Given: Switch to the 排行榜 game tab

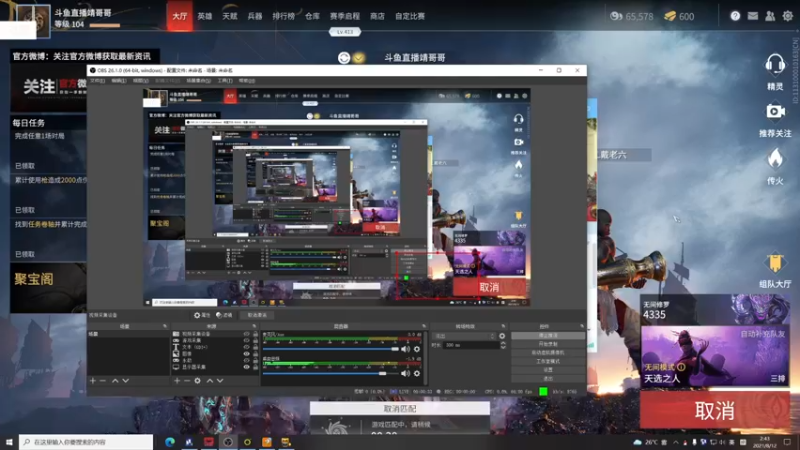Looking at the screenshot, I should coord(284,16).
